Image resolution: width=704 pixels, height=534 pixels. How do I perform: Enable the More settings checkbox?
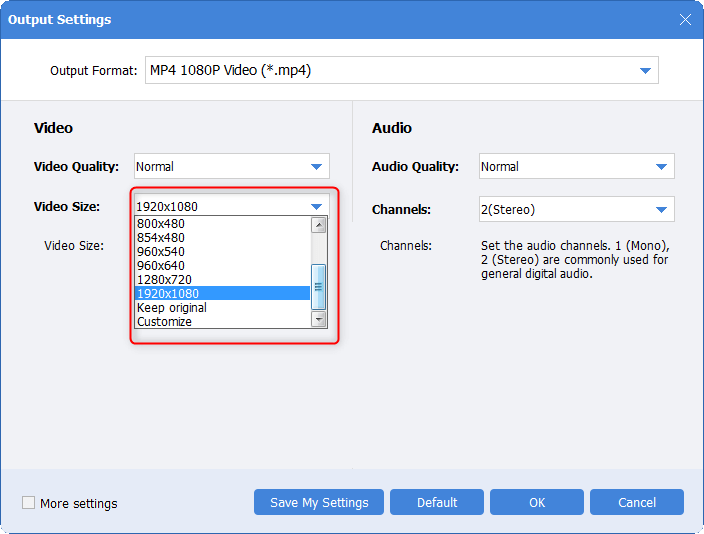coord(29,503)
